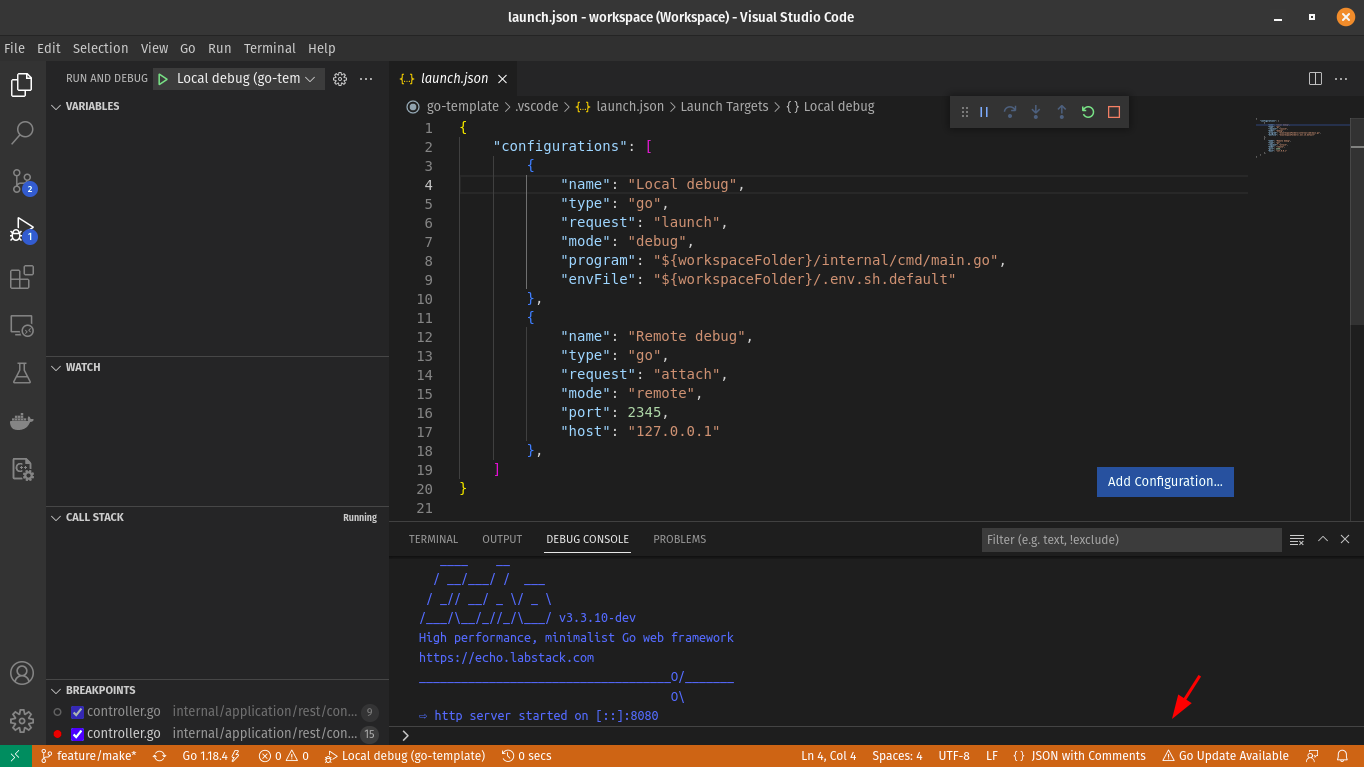
Task: Click the Step Over debug icon
Action: point(1010,111)
